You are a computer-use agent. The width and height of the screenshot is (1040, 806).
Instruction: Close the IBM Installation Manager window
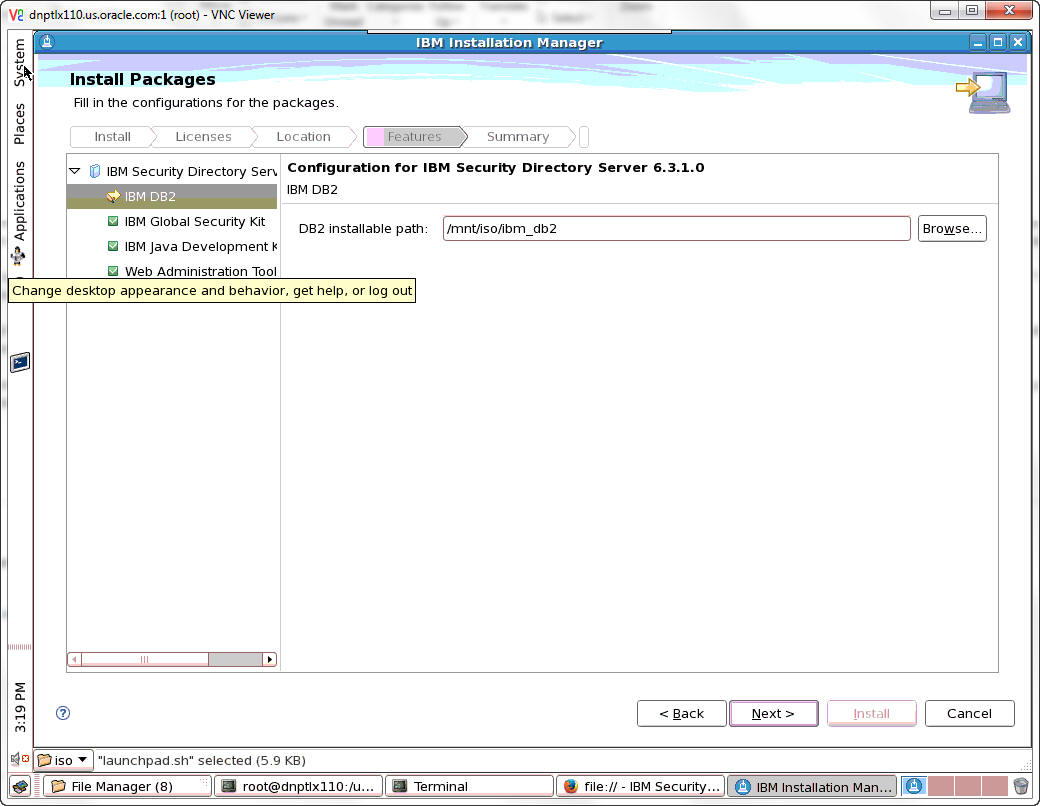[x=1018, y=42]
